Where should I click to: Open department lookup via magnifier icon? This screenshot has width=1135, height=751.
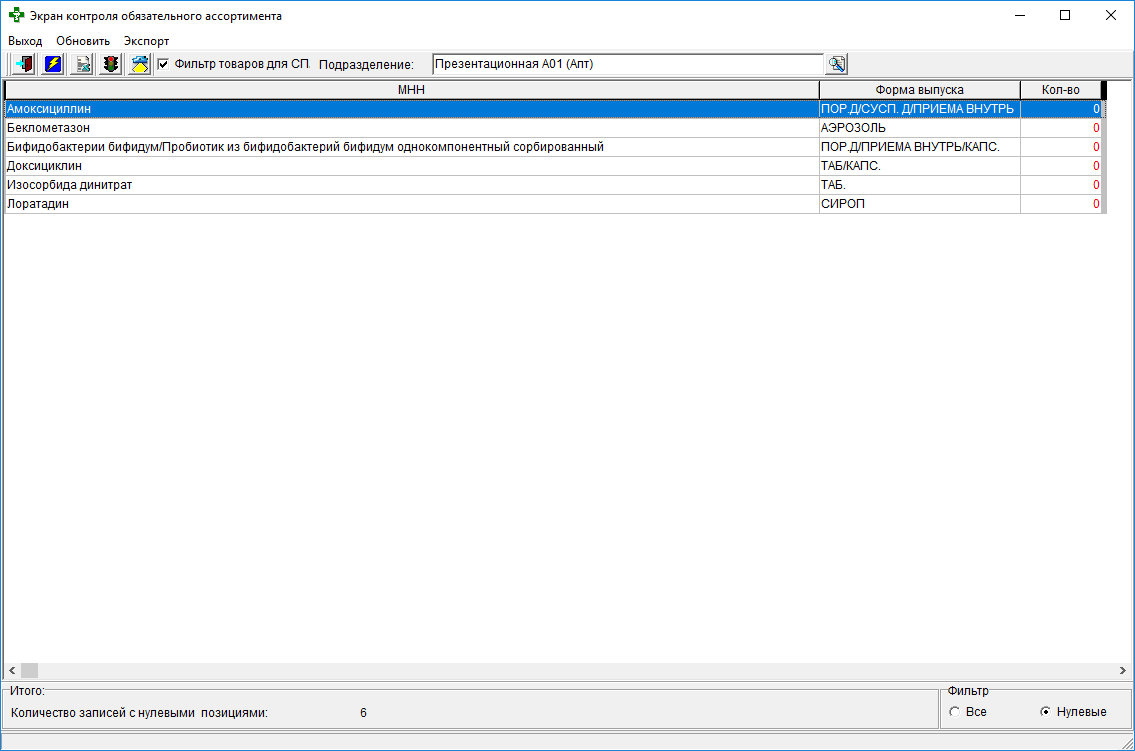point(836,64)
